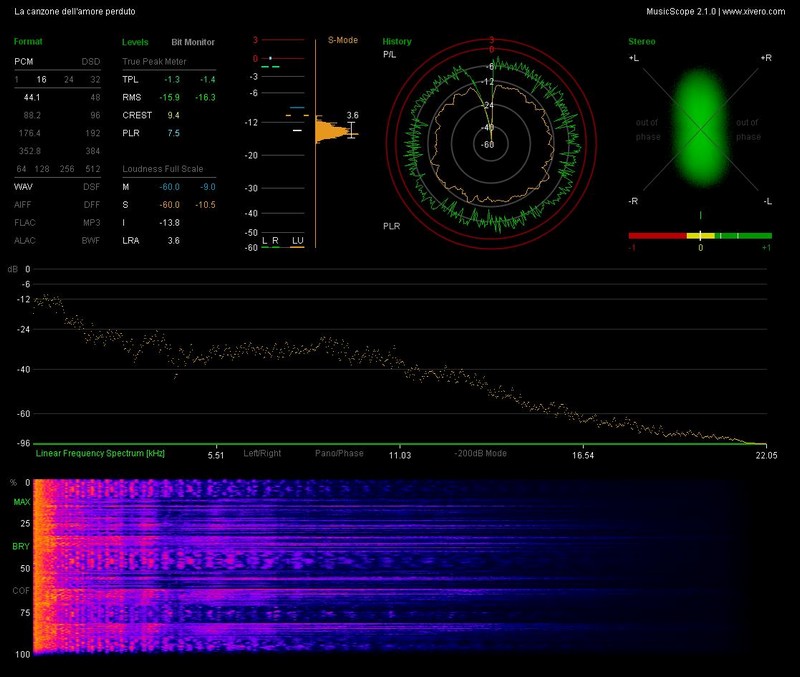This screenshot has height=677, width=800.
Task: Select the DSD format label
Action: pyautogui.click(x=91, y=62)
